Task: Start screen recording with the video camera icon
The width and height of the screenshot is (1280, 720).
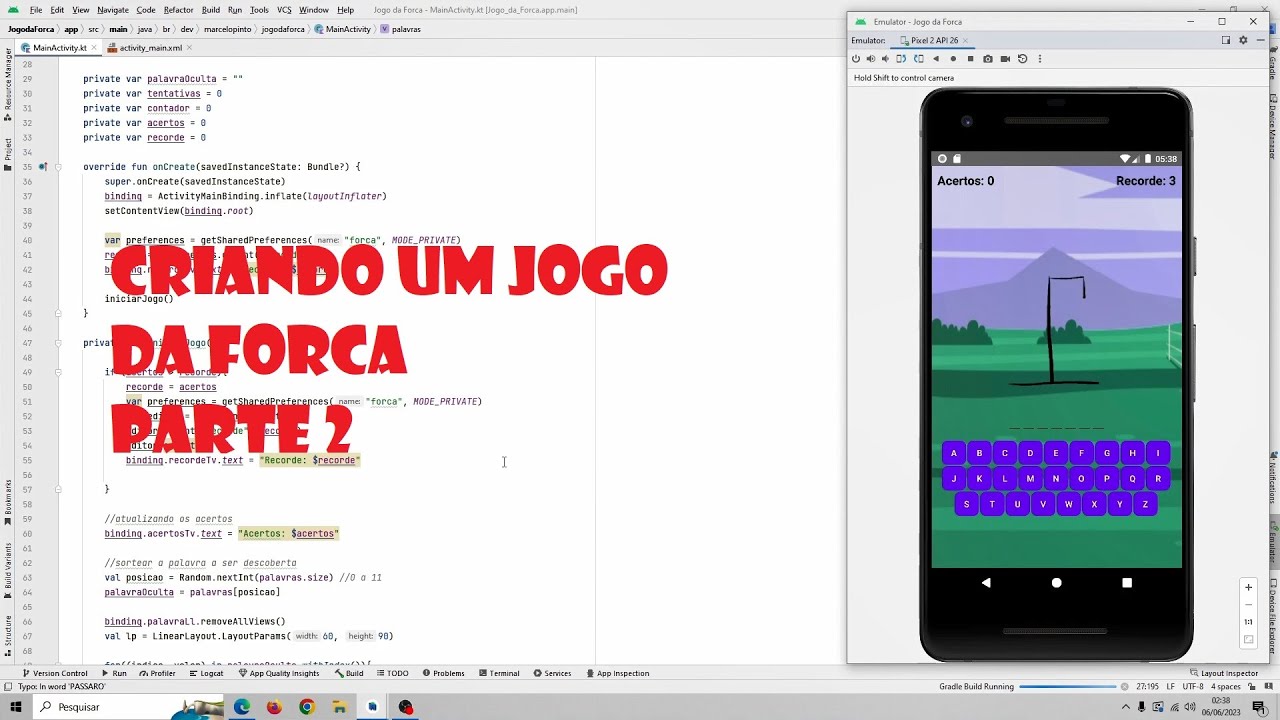Action: 1005,59
